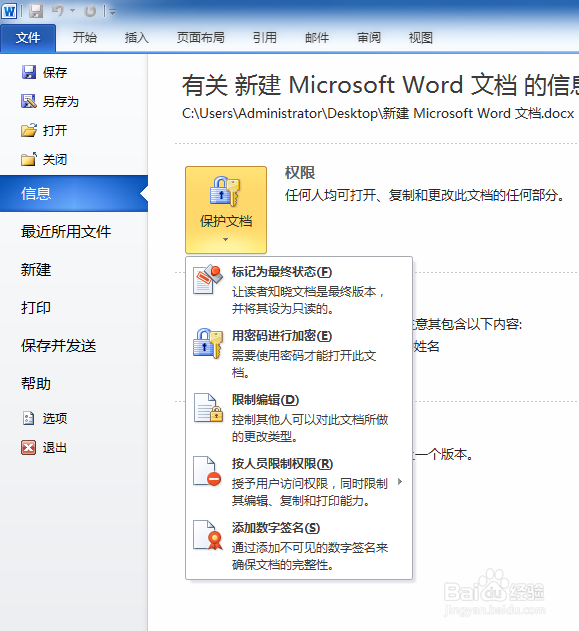This screenshot has width=579, height=631.
Task: Click the 另存为 label in sidebar
Action: coord(61,101)
